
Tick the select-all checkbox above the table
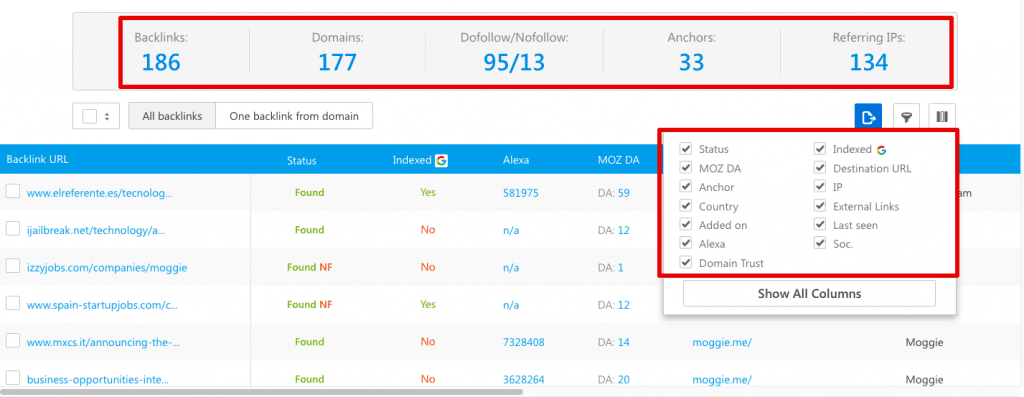pos(90,116)
